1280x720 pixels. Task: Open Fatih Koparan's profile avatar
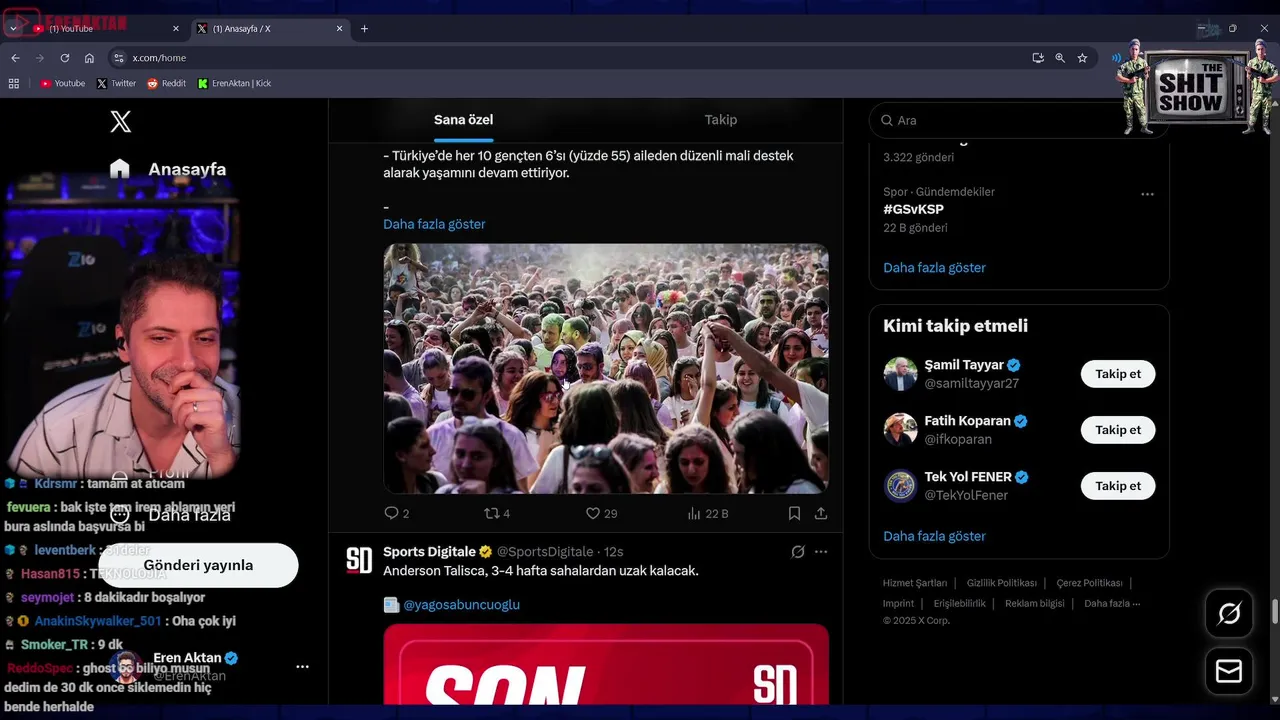pyautogui.click(x=901, y=430)
